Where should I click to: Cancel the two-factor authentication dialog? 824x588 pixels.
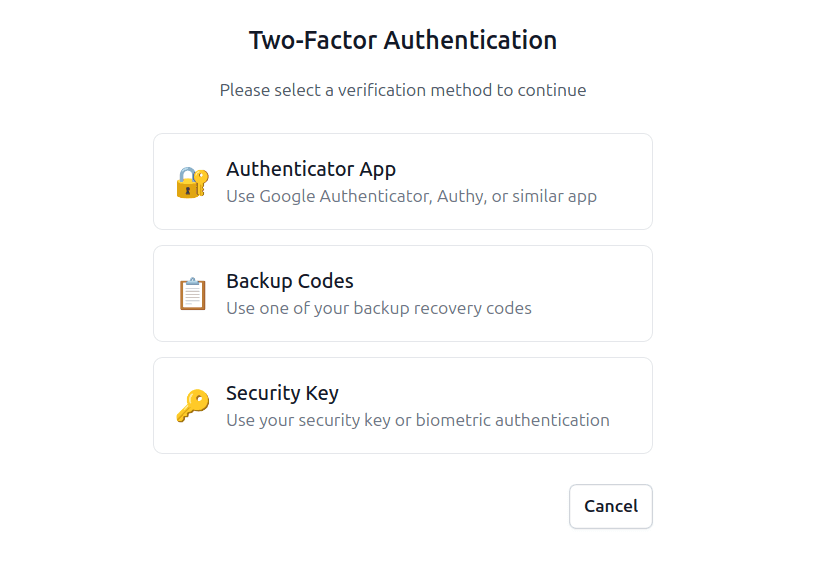611,507
